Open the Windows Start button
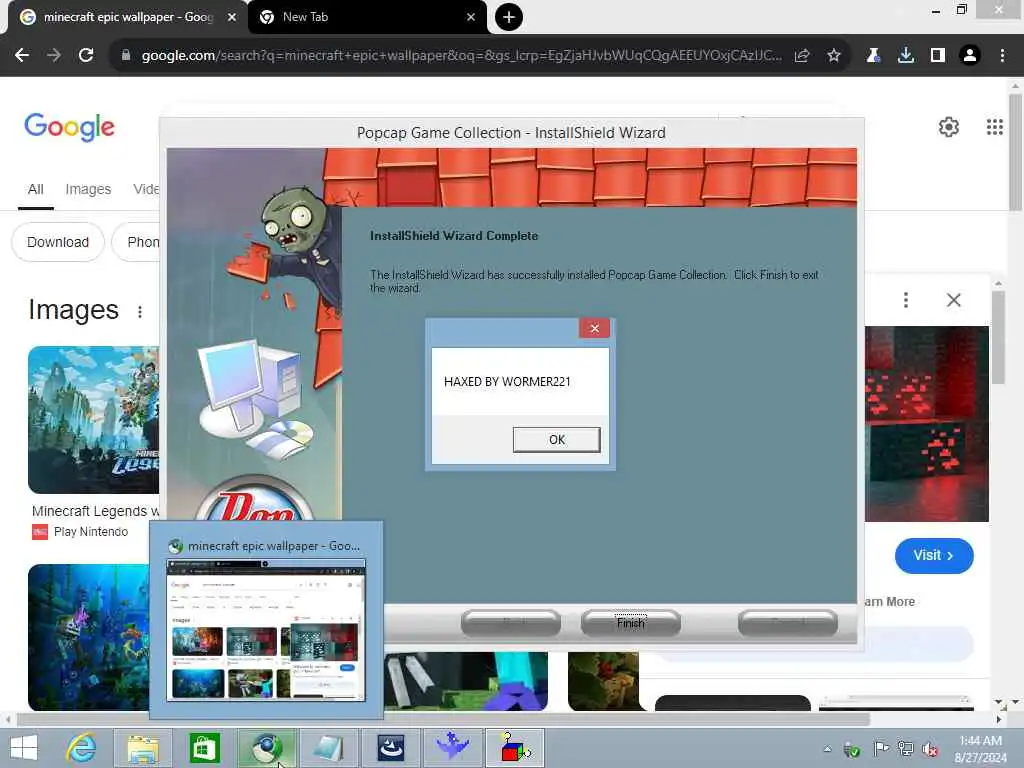 point(24,748)
